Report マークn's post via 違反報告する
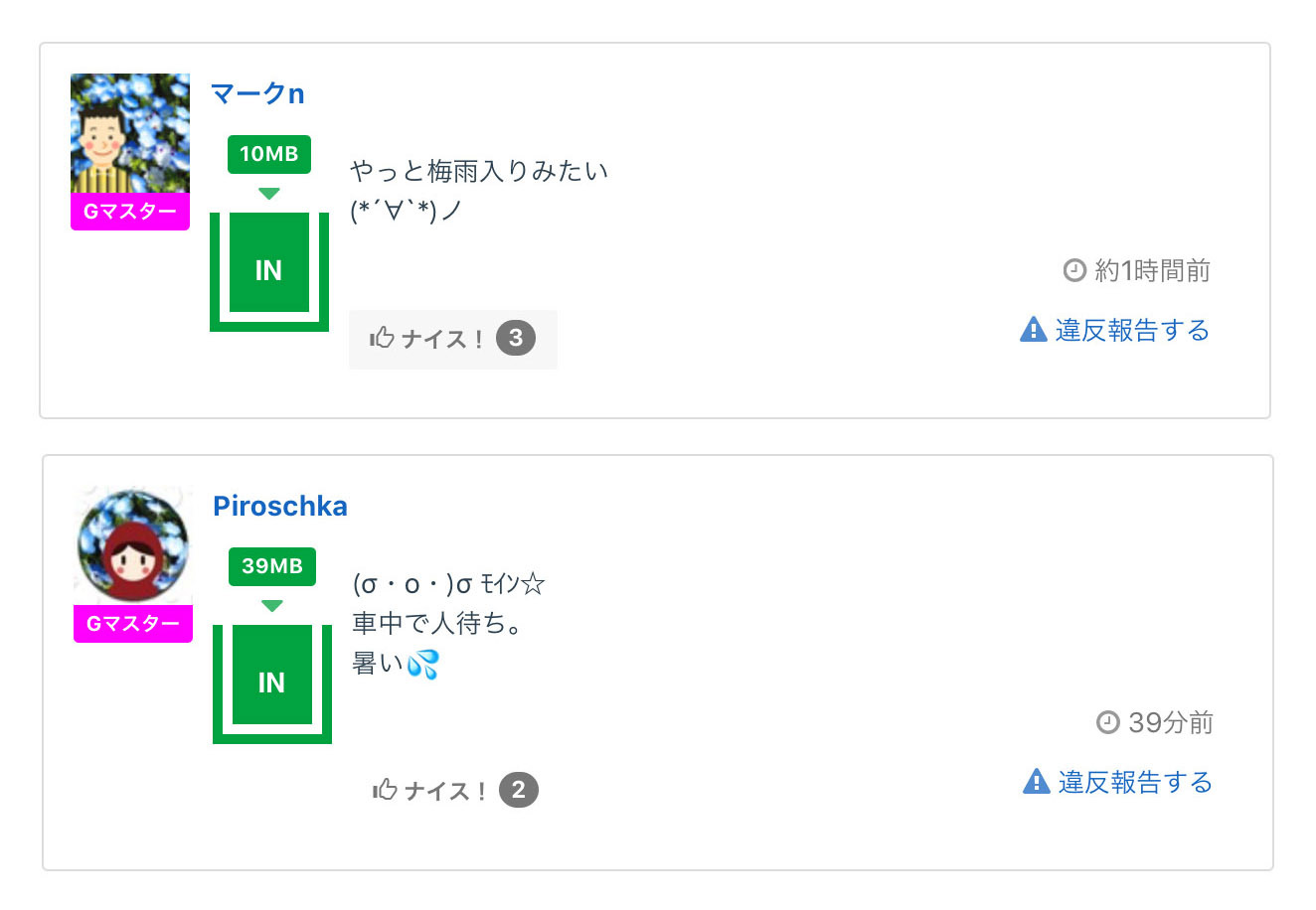The image size is (1316, 910). pyautogui.click(x=1132, y=330)
